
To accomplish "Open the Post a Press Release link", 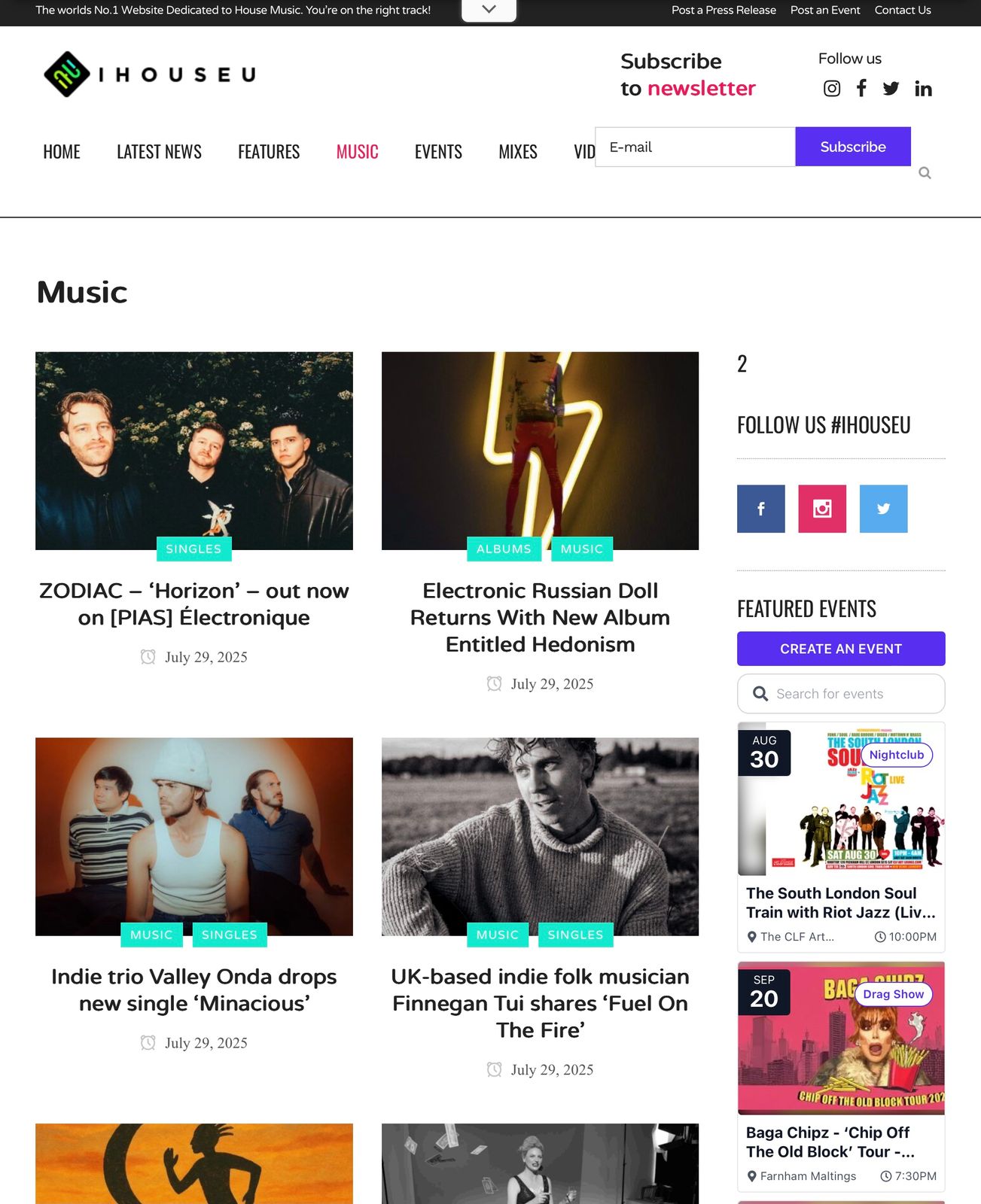I will click(724, 10).
